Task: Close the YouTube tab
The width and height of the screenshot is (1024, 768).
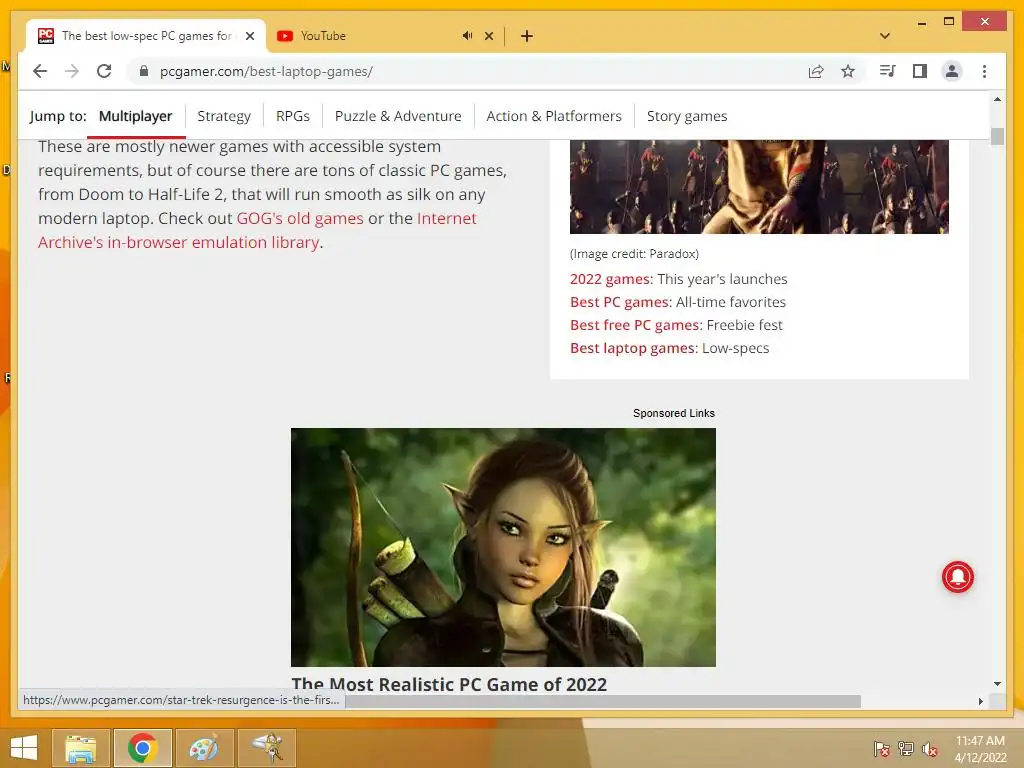Action: (488, 36)
